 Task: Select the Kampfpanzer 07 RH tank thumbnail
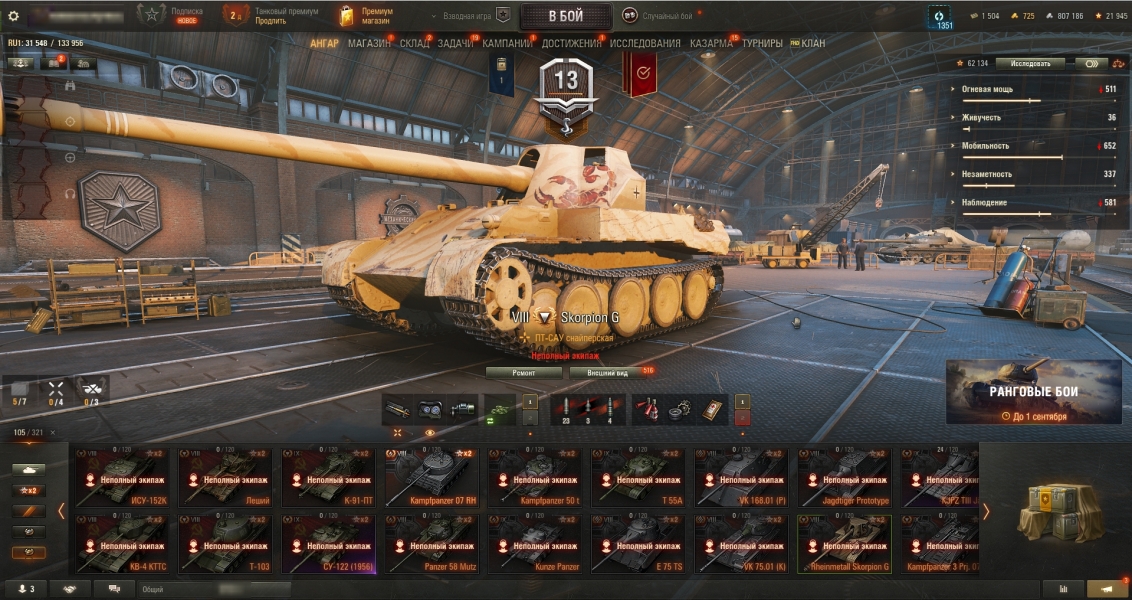(431, 477)
